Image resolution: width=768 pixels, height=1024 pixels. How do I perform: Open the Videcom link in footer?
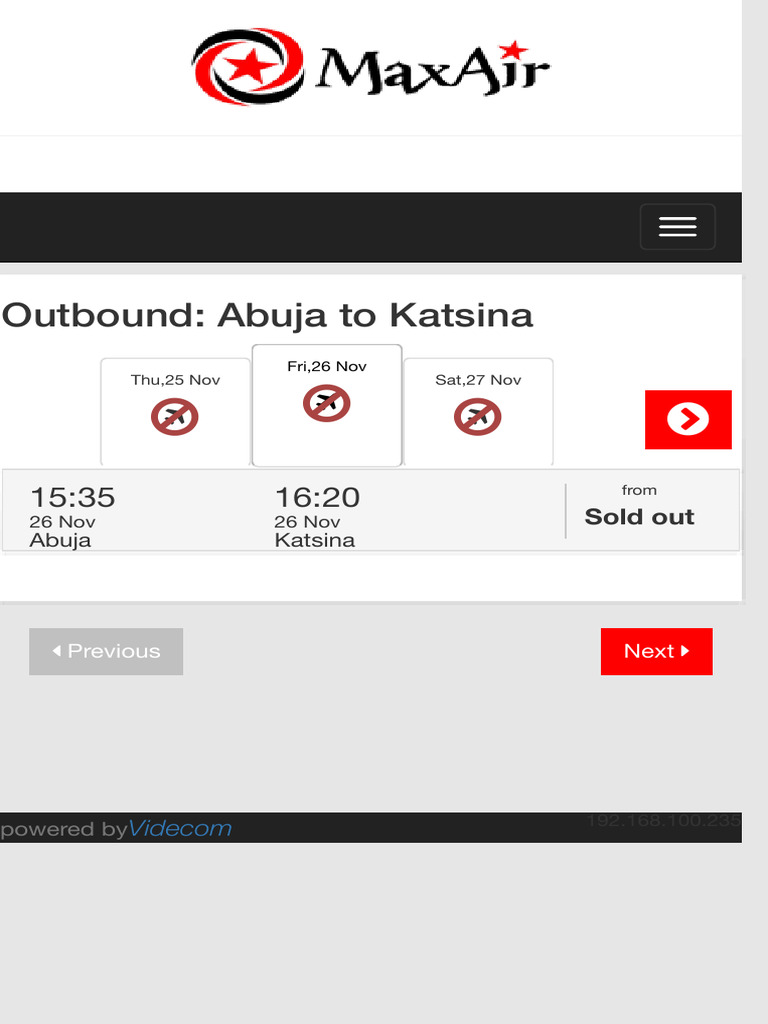point(180,828)
